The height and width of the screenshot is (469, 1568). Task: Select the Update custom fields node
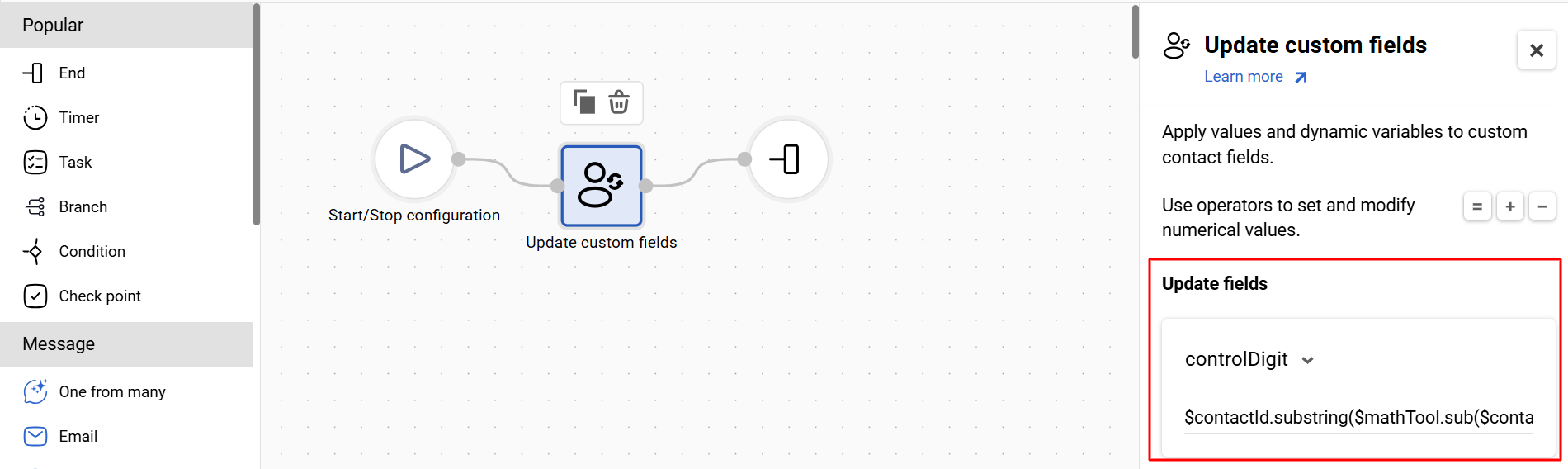point(602,186)
